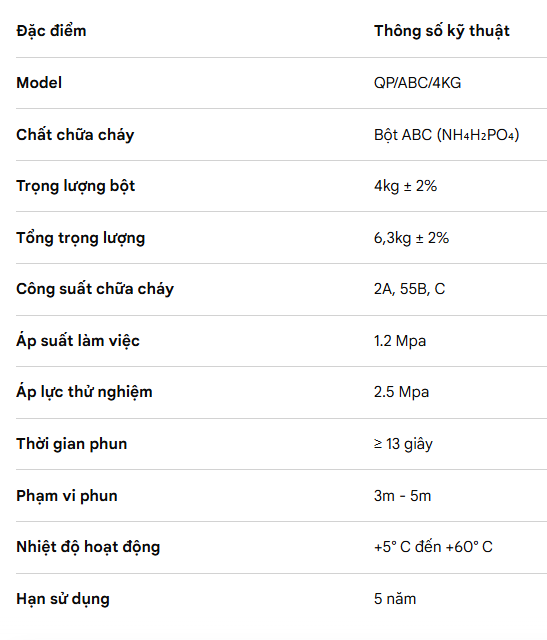Image resolution: width=547 pixels, height=640 pixels.
Task: Click the '4kg ± 2%' value
Action: [x=405, y=186]
